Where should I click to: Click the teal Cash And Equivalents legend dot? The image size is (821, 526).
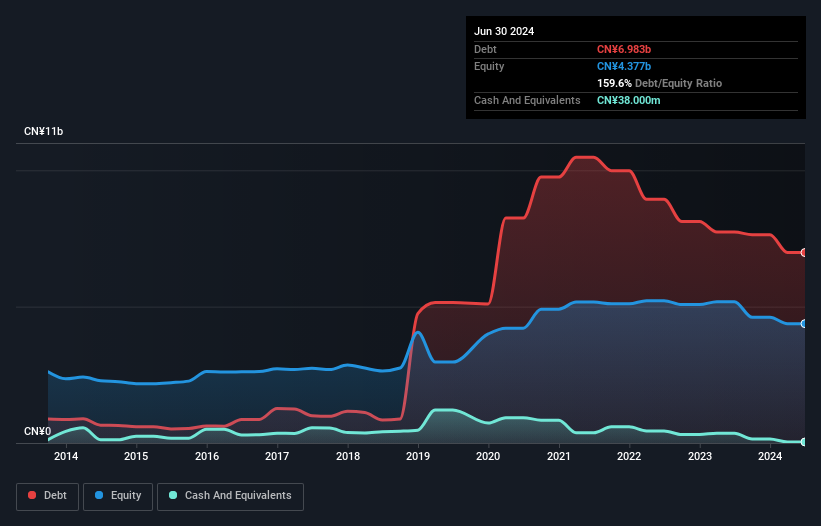(x=173, y=495)
